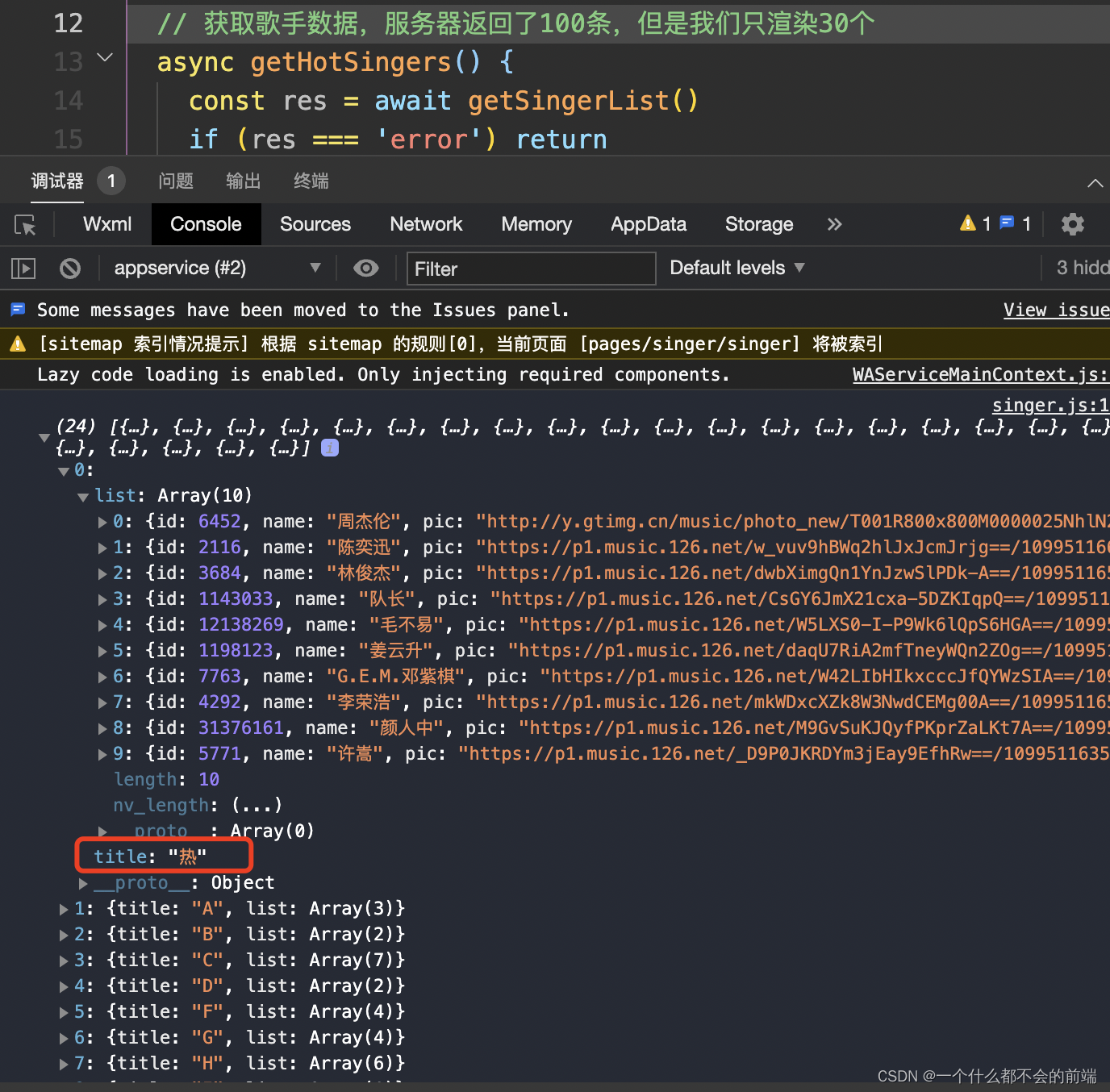
Task: Expand the title "C" array item
Action: coord(64,961)
